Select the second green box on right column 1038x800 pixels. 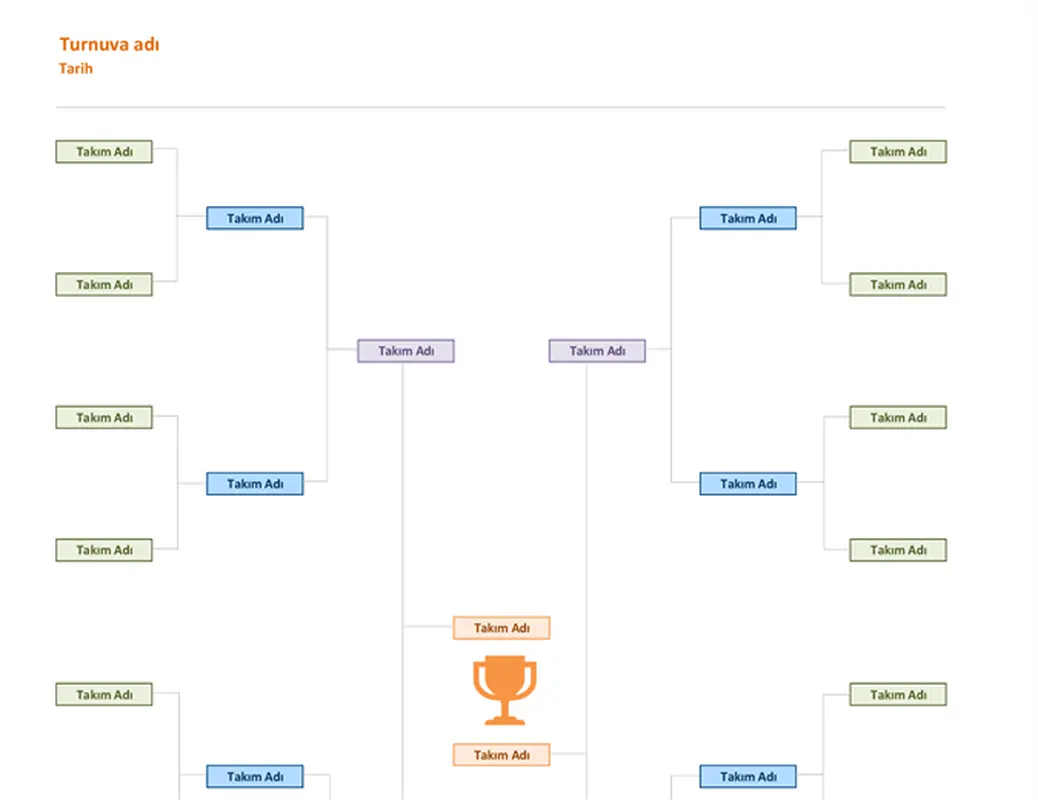pos(898,285)
